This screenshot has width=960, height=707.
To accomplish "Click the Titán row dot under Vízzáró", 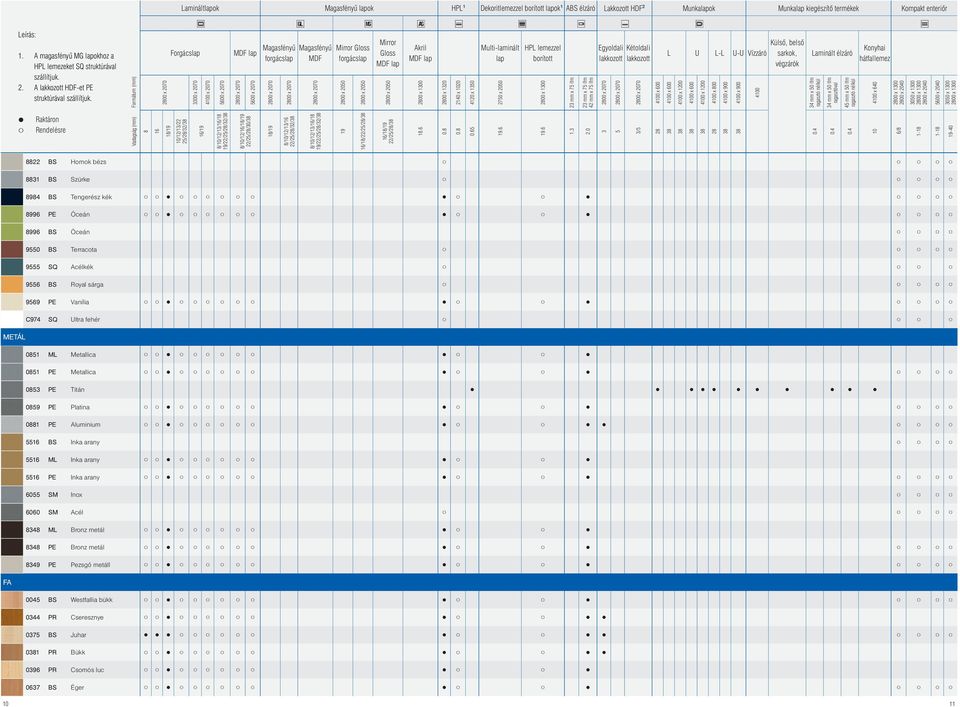I will [x=757, y=389].
